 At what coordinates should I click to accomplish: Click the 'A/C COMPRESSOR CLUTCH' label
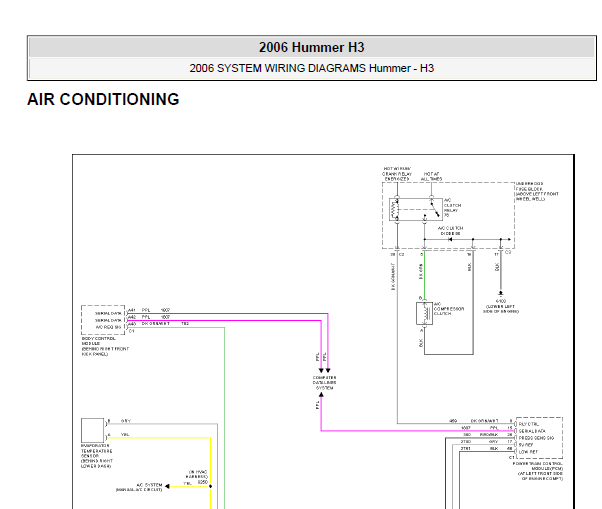point(448,309)
